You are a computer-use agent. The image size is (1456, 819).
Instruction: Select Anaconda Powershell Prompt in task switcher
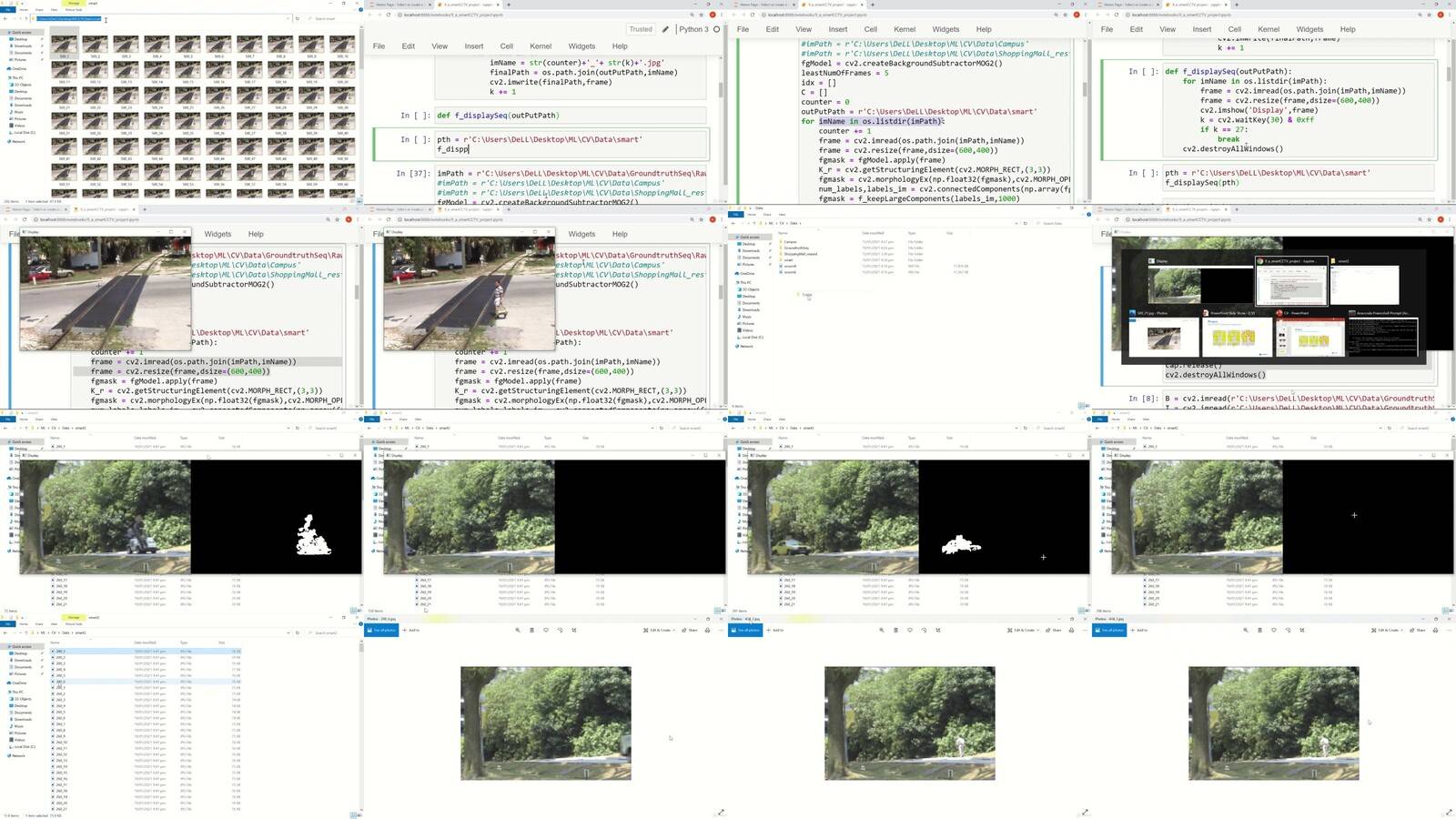pyautogui.click(x=1383, y=333)
